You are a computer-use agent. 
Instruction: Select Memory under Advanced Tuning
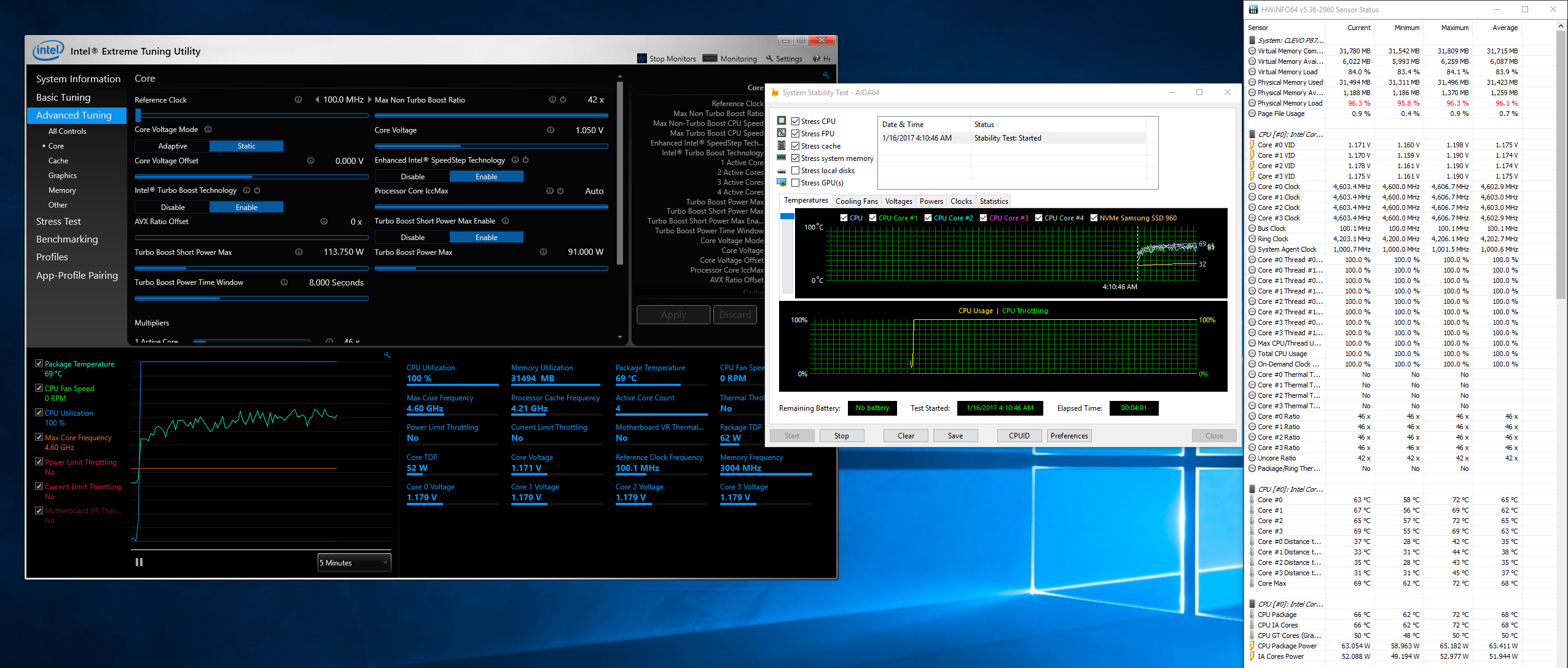tap(62, 190)
